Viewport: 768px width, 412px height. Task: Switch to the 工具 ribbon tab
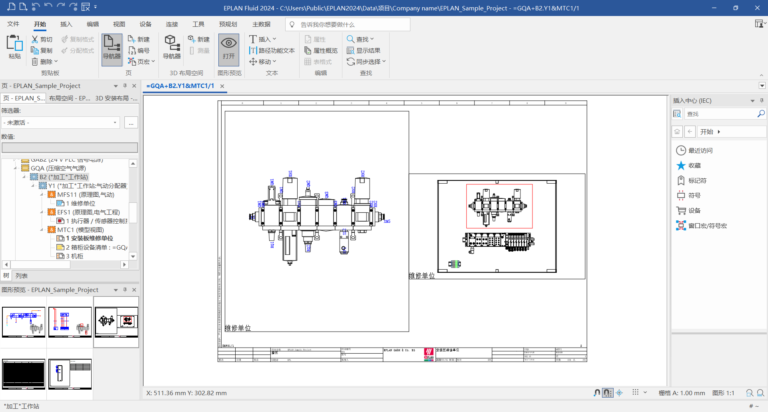tap(198, 24)
